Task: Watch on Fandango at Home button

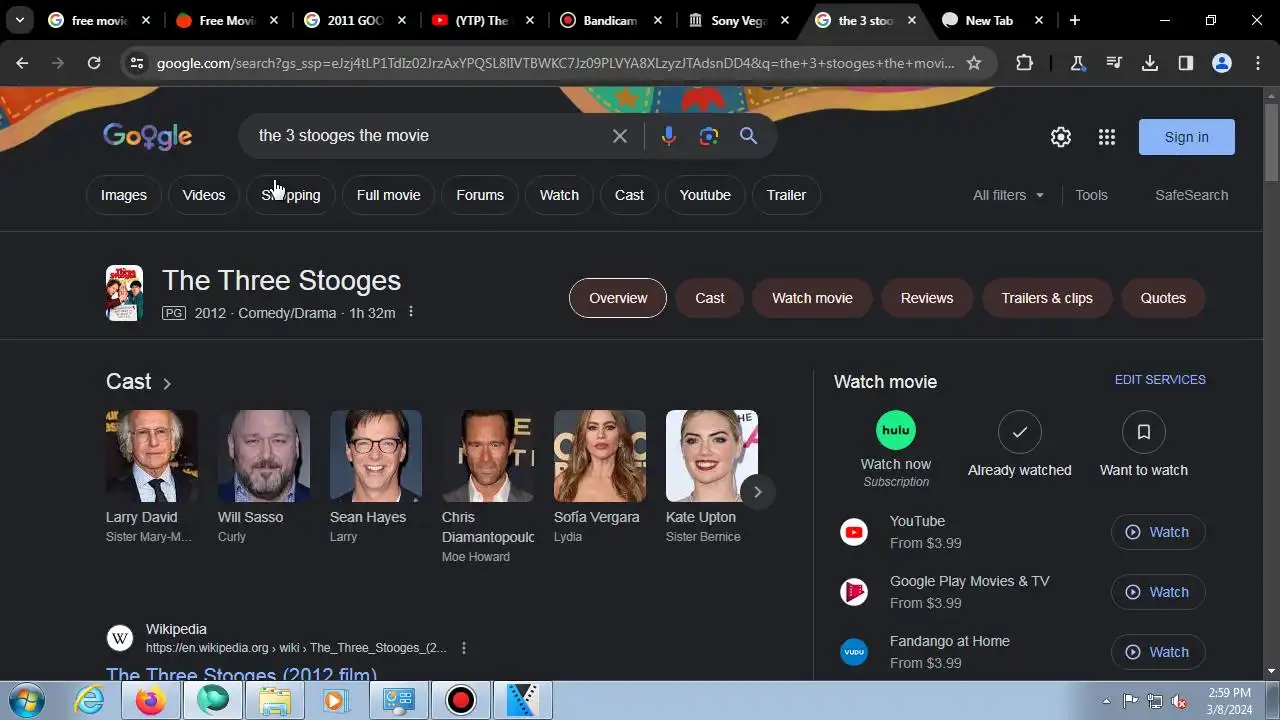Action: pyautogui.click(x=1158, y=652)
